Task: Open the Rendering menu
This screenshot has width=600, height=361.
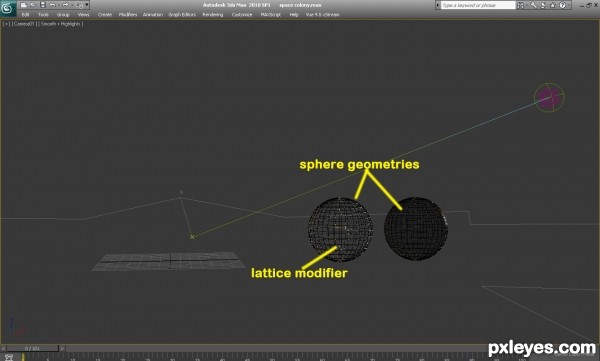Action: (213, 15)
